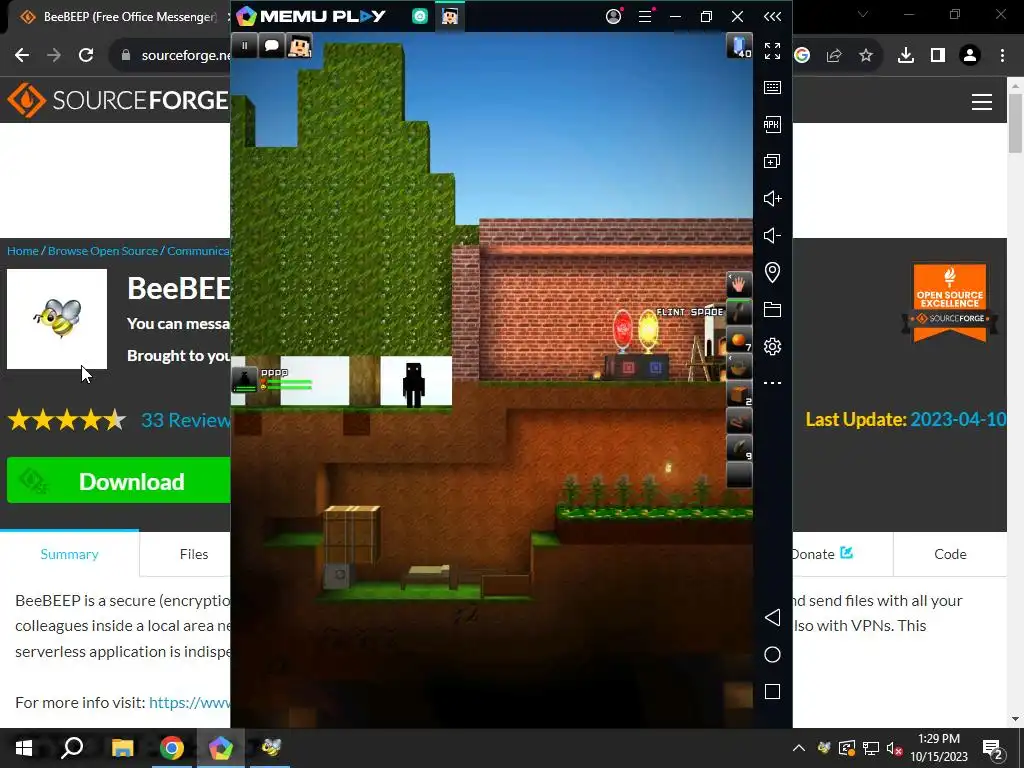
Task: Tap the Android home circle button
Action: tap(773, 655)
